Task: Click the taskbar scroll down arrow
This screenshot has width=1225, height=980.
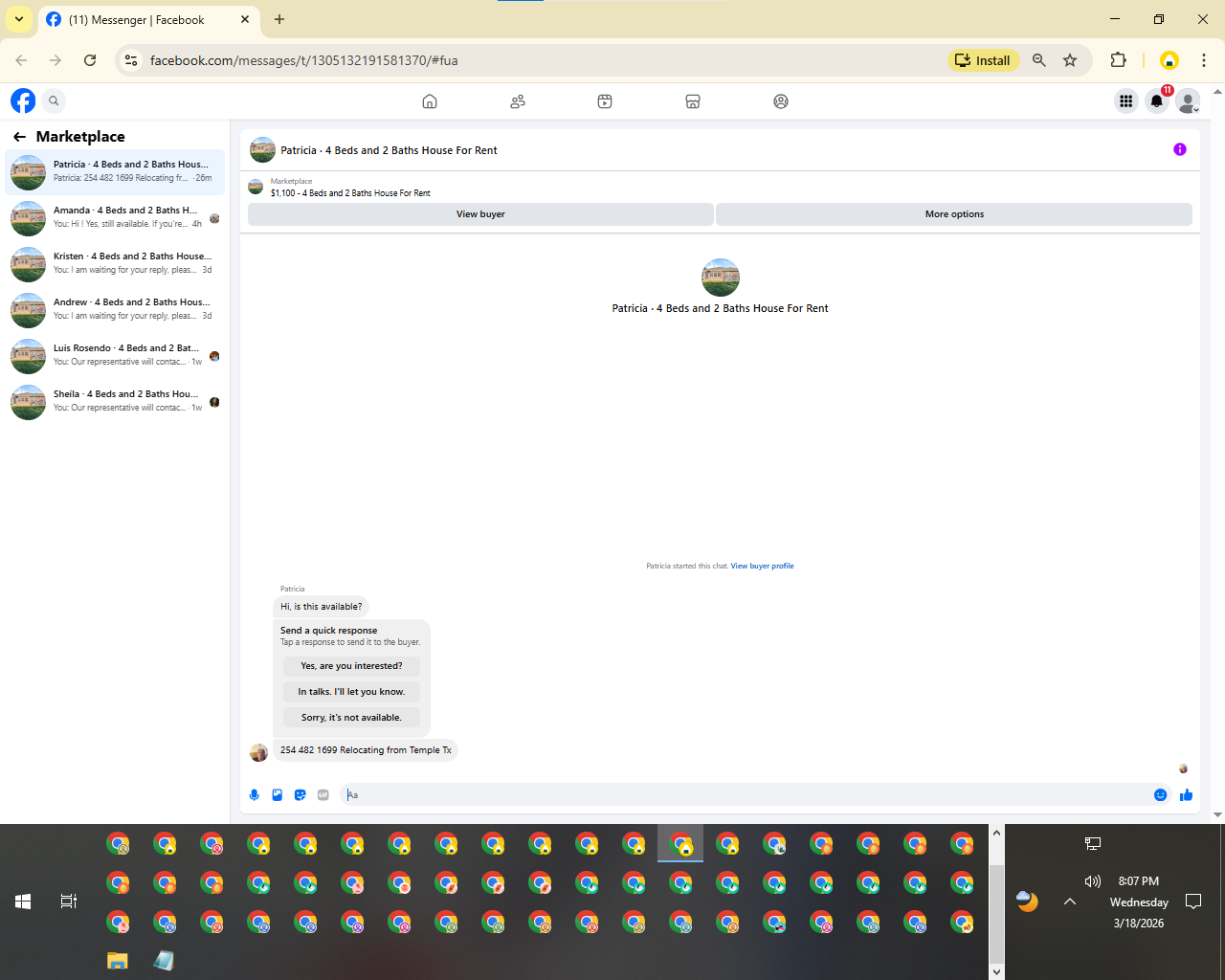Action: (996, 971)
